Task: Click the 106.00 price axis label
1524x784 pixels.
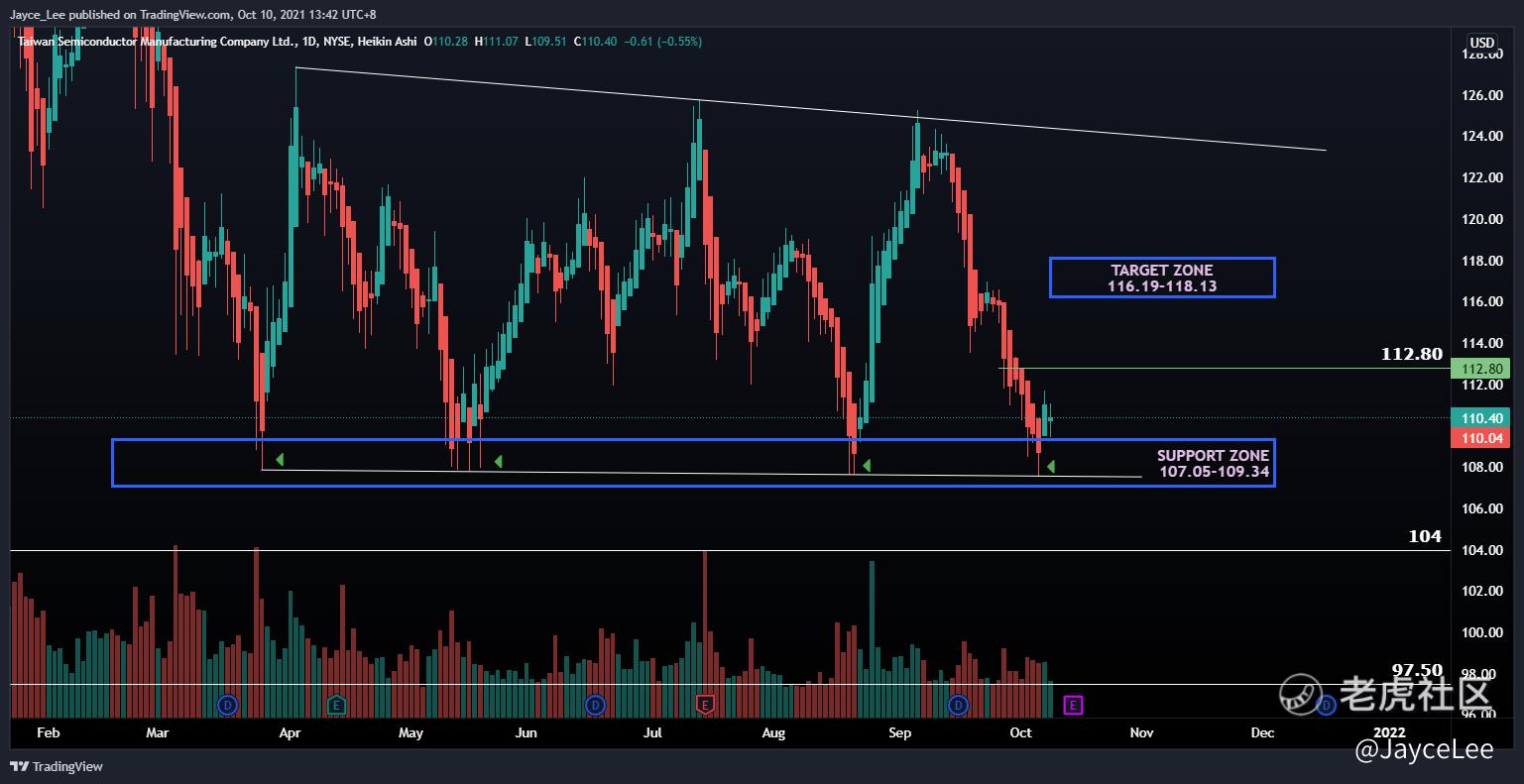Action: click(x=1481, y=508)
